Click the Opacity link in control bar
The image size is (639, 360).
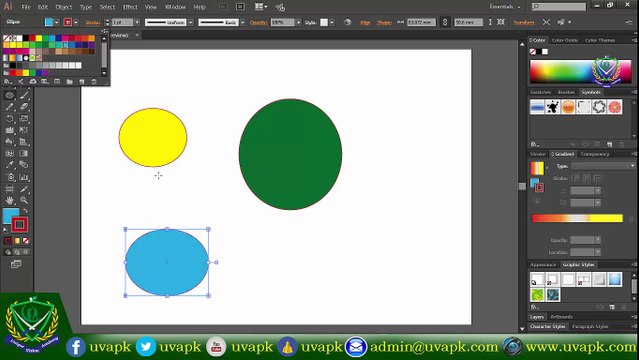pyautogui.click(x=258, y=22)
